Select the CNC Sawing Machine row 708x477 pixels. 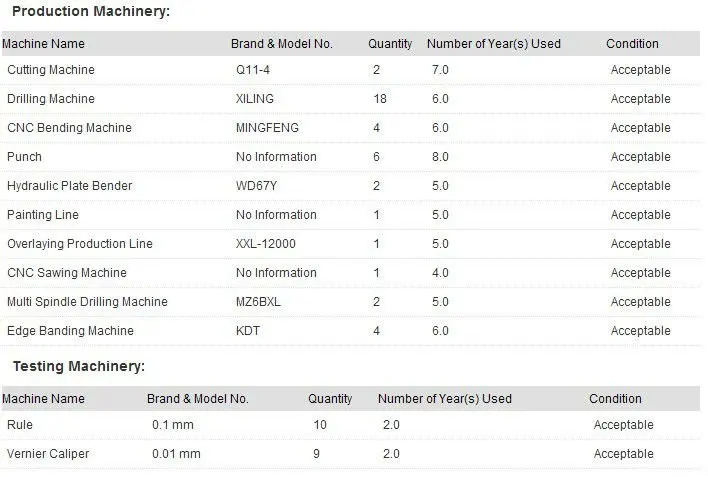coord(67,273)
